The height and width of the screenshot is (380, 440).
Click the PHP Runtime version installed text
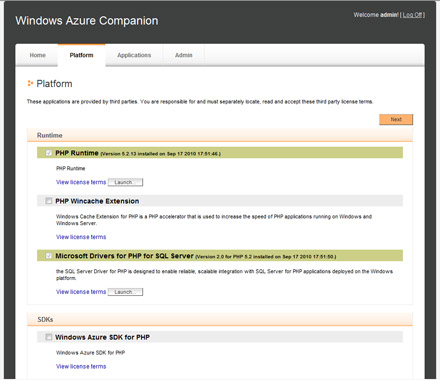point(160,154)
